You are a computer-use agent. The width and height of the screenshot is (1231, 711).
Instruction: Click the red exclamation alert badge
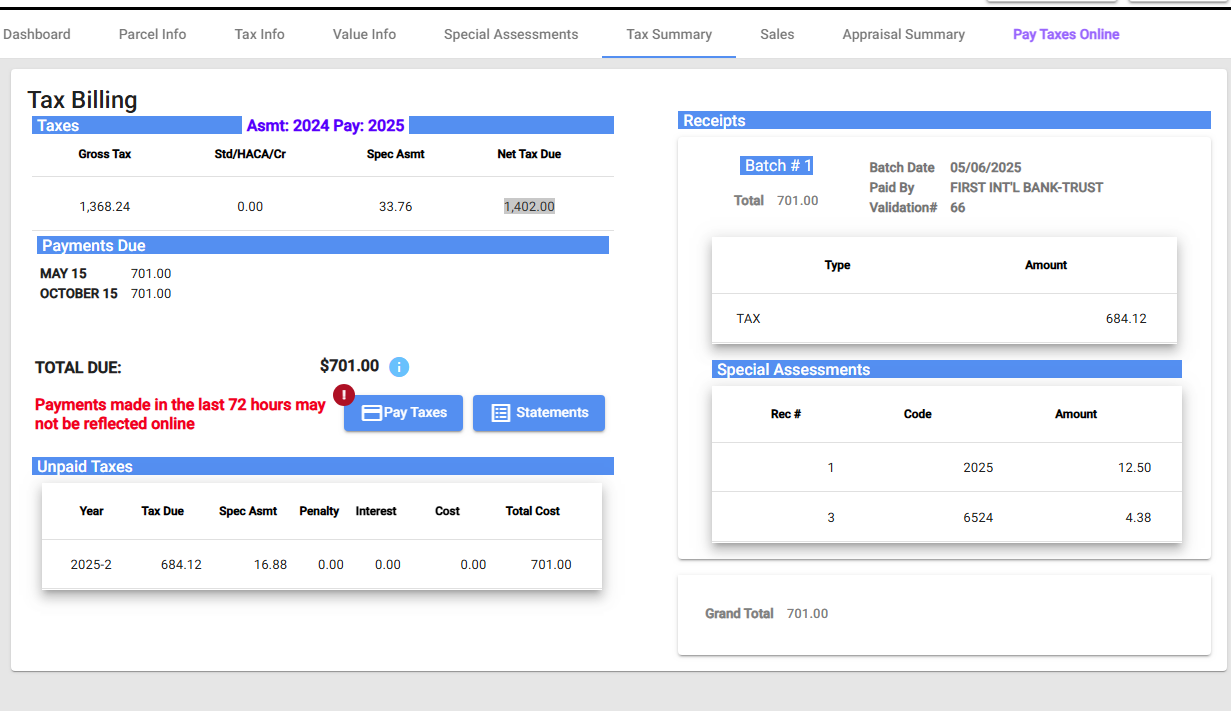click(344, 395)
